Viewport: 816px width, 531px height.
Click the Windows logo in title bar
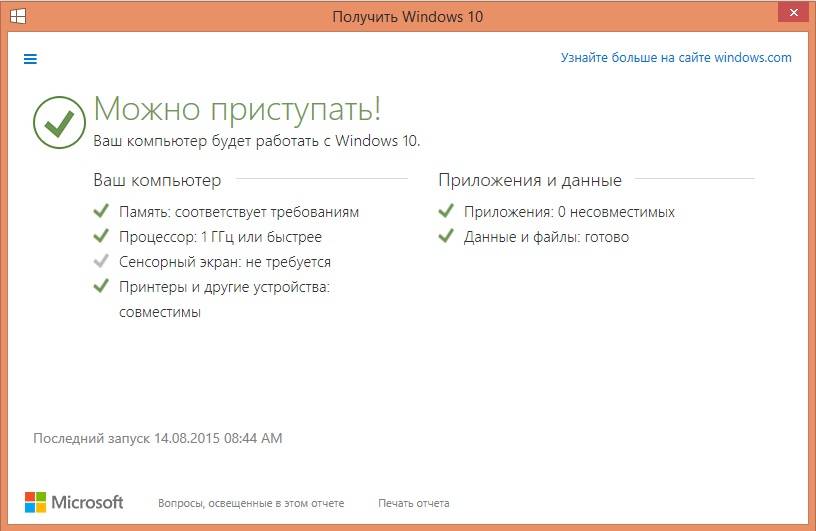pyautogui.click(x=18, y=16)
